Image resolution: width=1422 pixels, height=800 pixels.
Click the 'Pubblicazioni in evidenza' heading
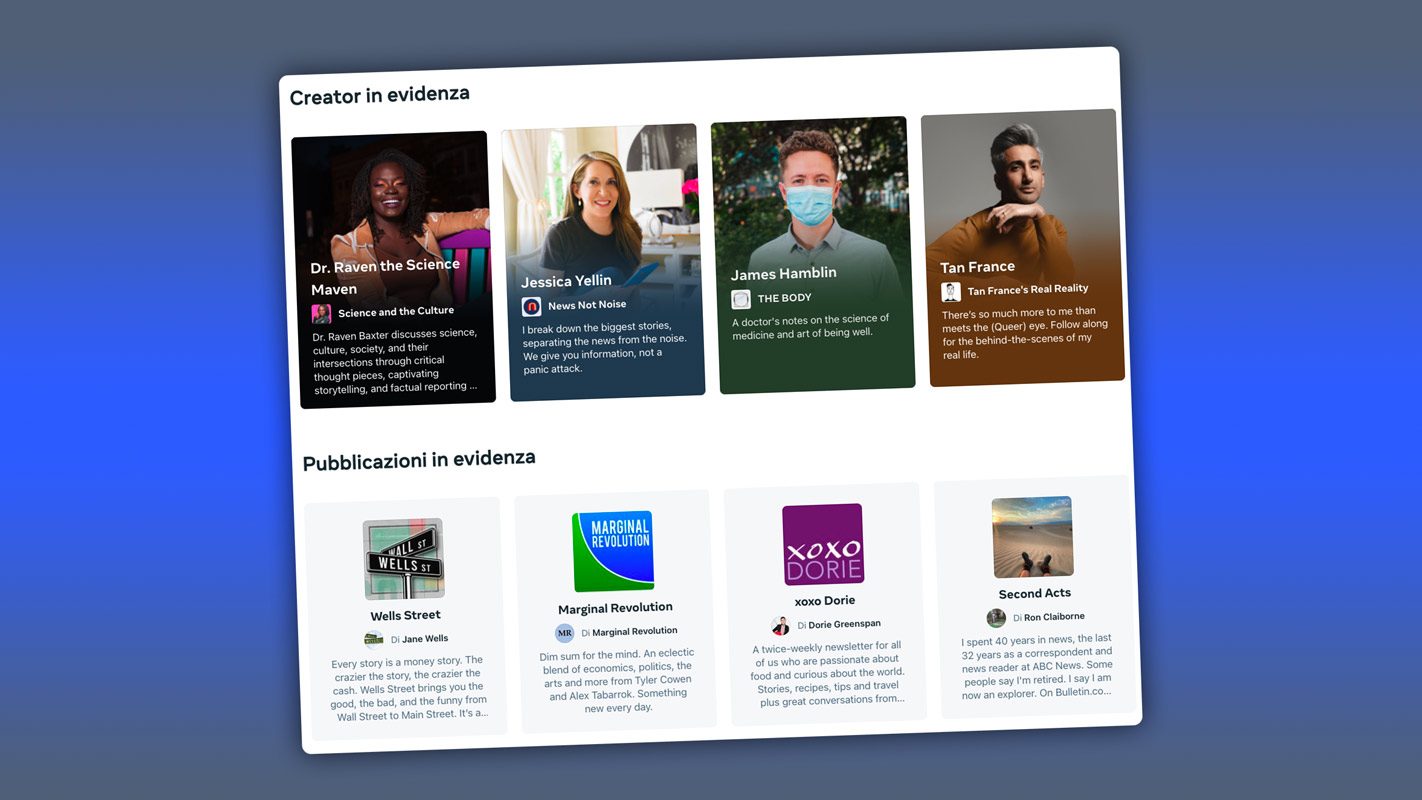tap(419, 460)
